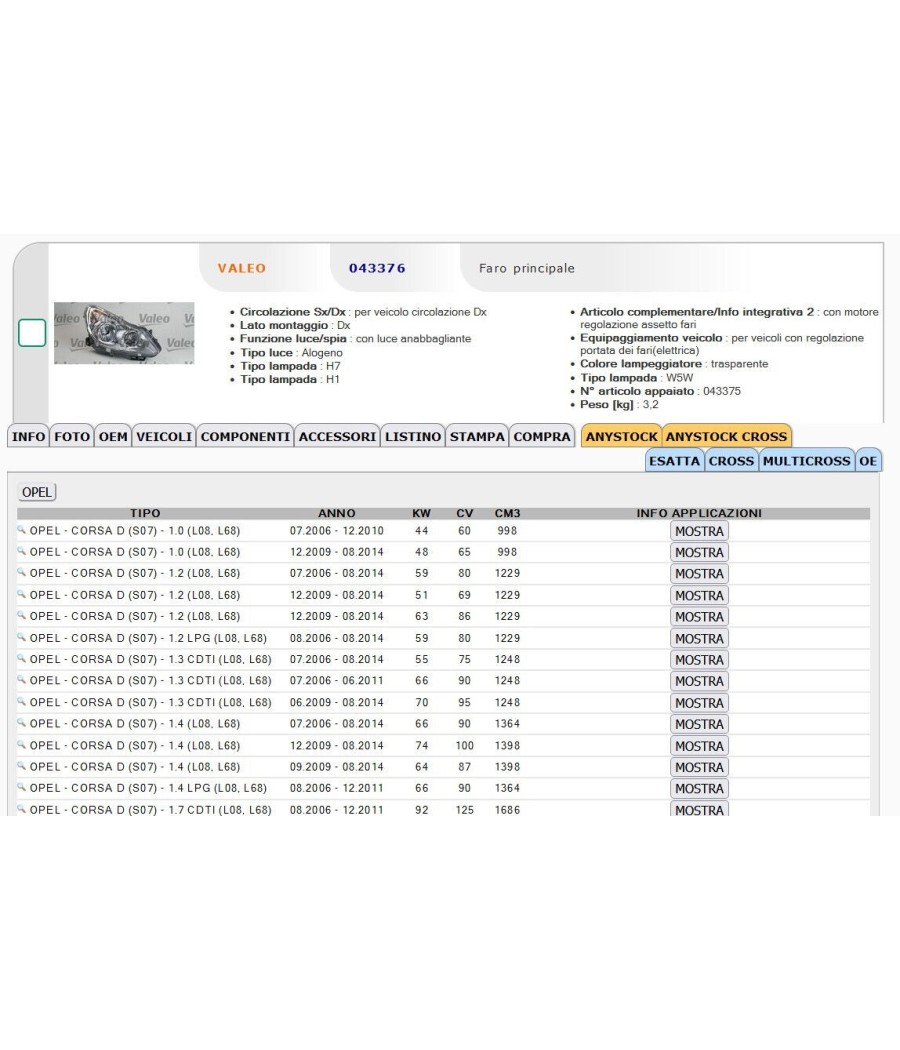Click MOSTRA for Corsa 1.4 66 kW 1364
This screenshot has height=1050, width=900.
pos(699,725)
